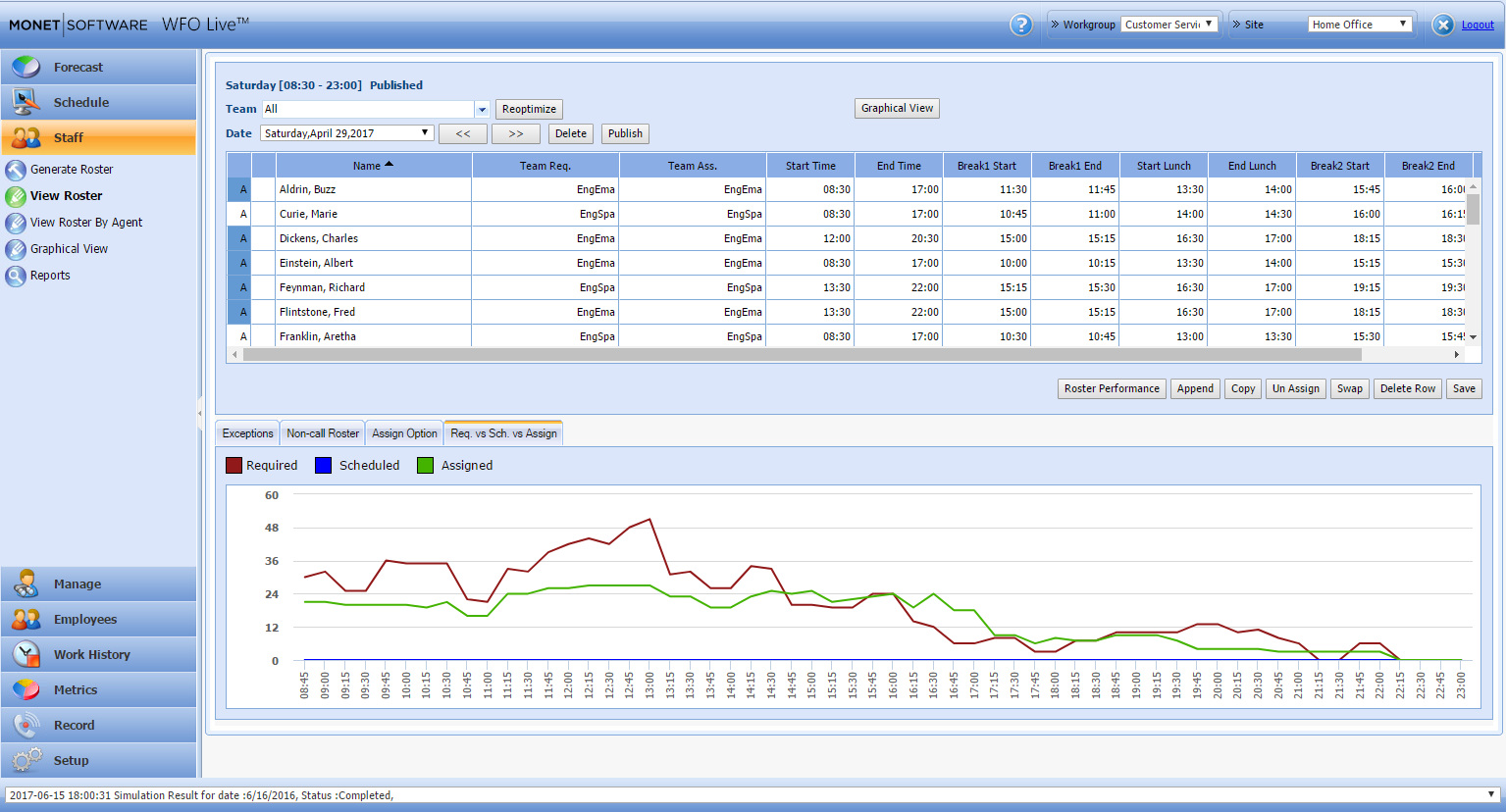Image resolution: width=1506 pixels, height=812 pixels.
Task: Switch to the Non-call Roster tab
Action: 323,433
